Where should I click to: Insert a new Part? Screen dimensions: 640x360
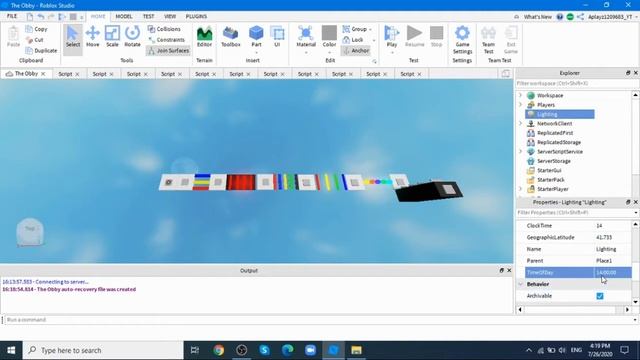[x=256, y=36]
